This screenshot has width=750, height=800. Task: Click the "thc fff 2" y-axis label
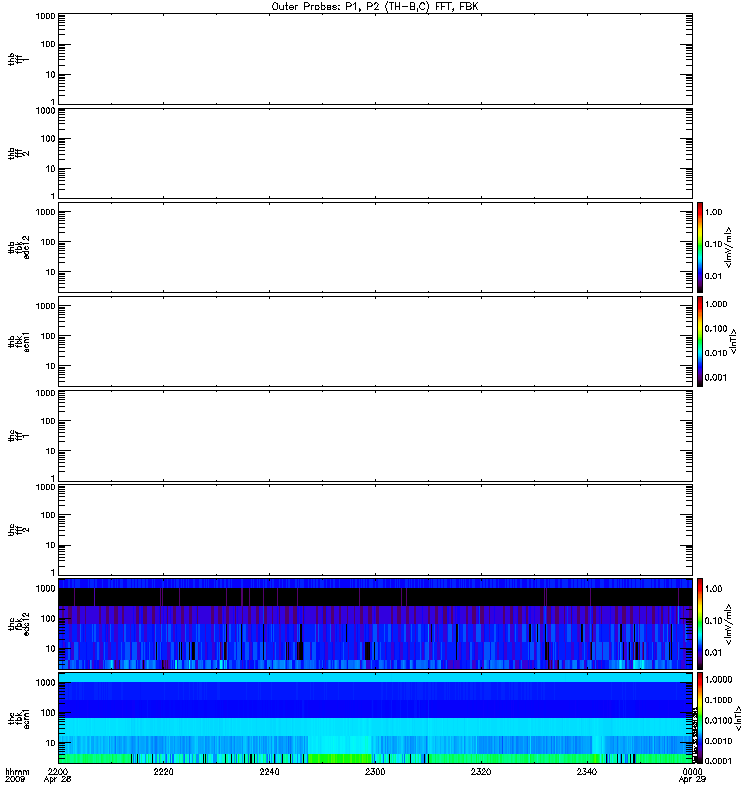[x=18, y=530]
